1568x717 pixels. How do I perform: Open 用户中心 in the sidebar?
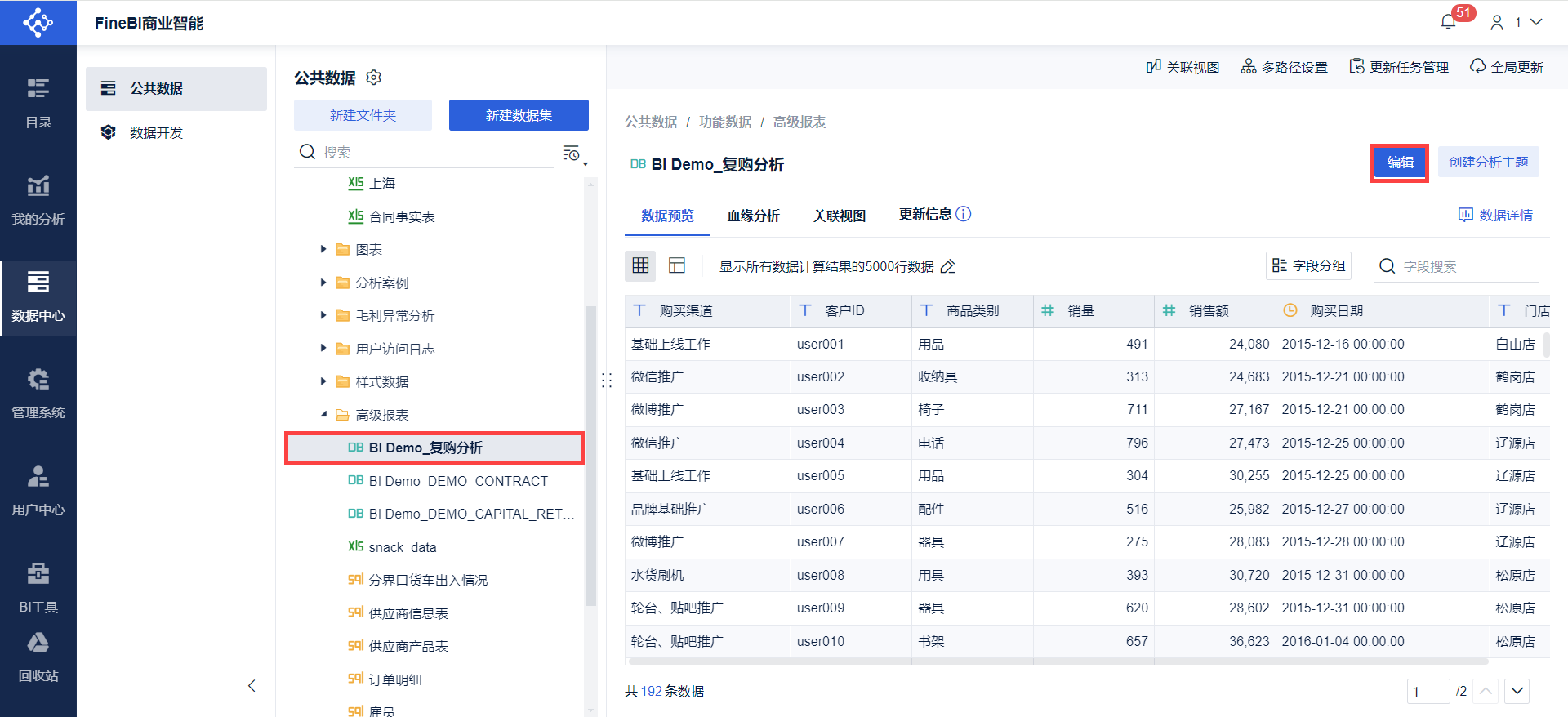(x=38, y=491)
